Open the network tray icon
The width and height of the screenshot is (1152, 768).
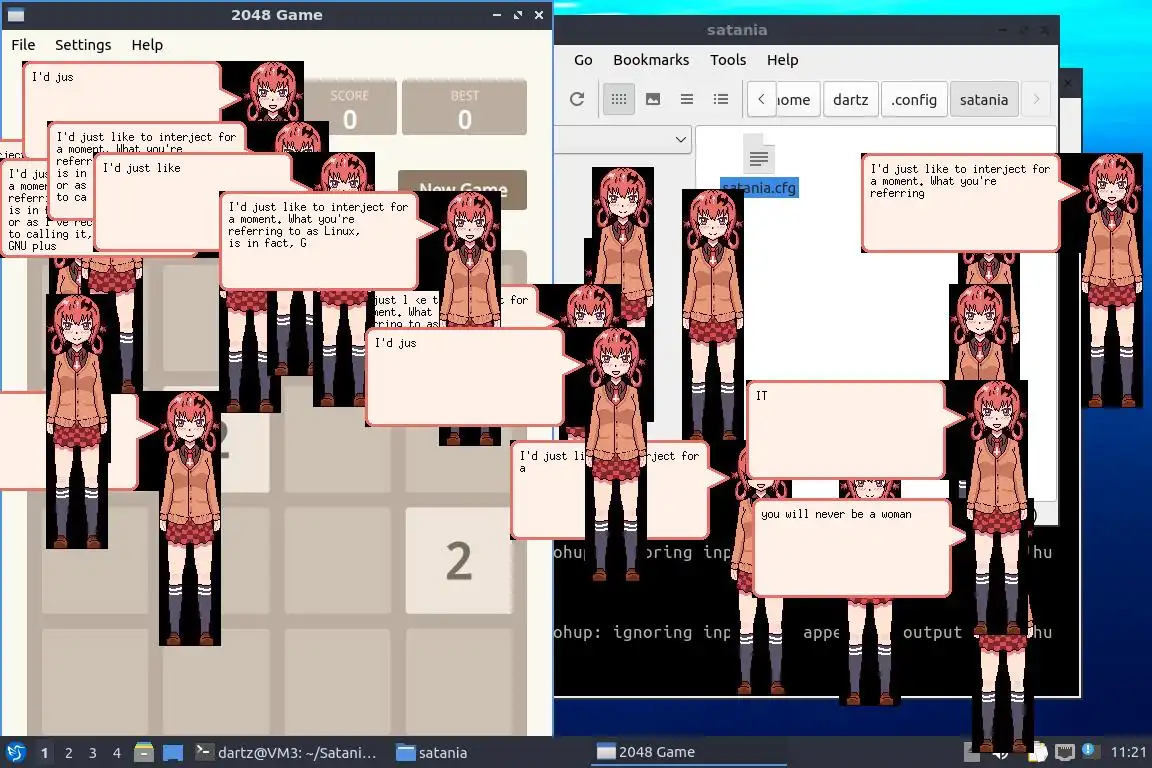(1065, 752)
